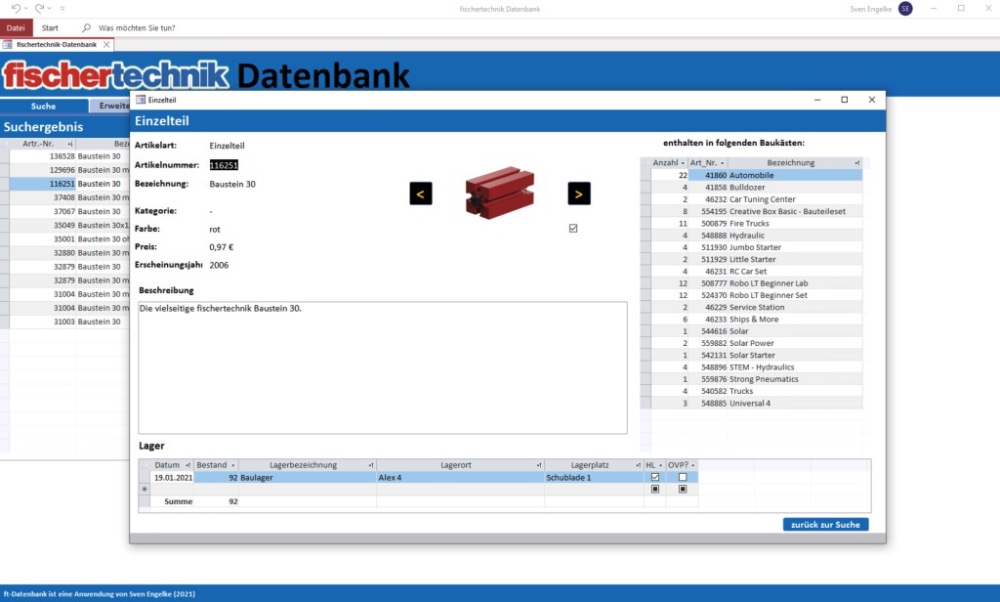The height and width of the screenshot is (602, 1000).
Task: Switch to the Suche tab
Action: pos(43,106)
